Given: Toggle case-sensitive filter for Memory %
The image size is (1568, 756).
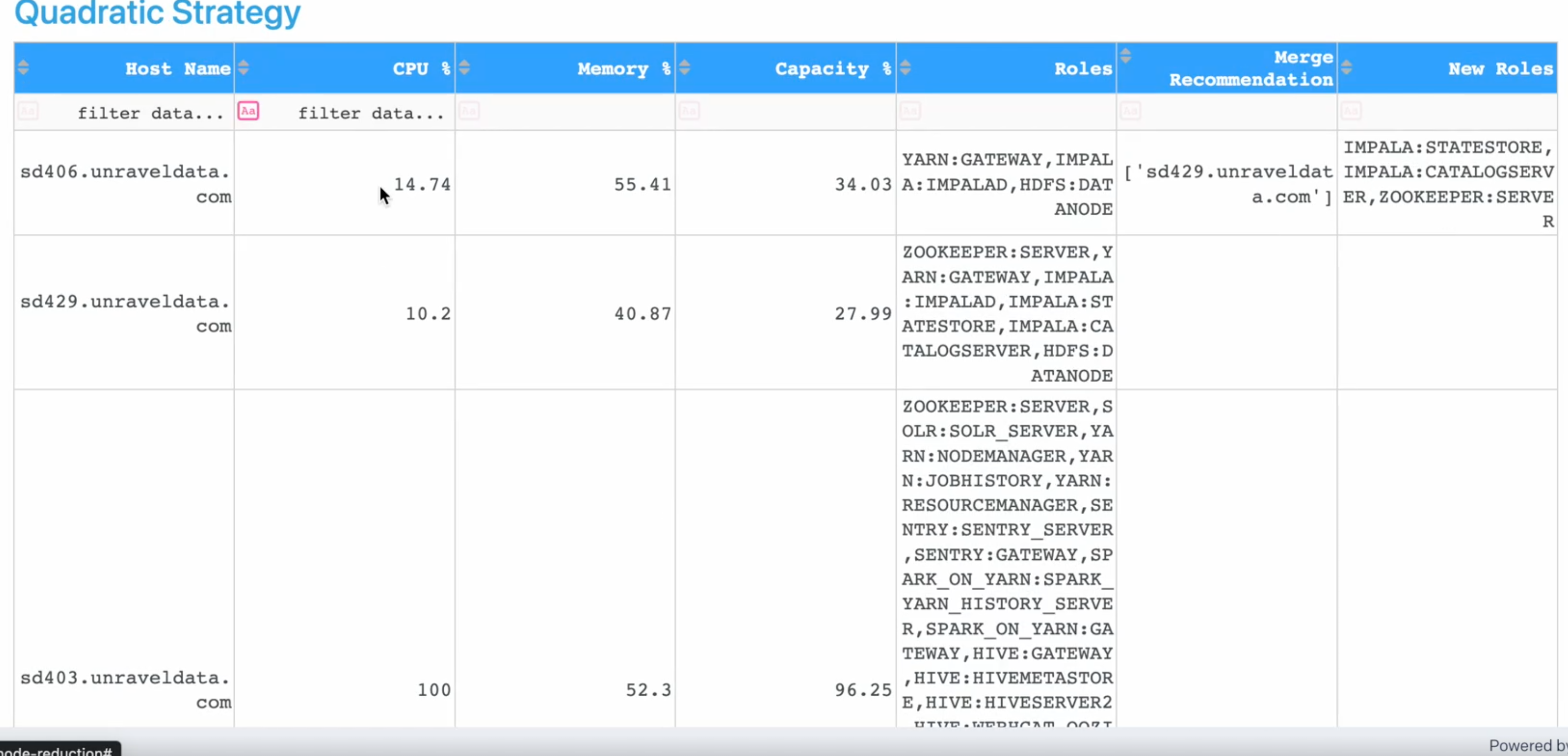Looking at the screenshot, I should pos(468,111).
